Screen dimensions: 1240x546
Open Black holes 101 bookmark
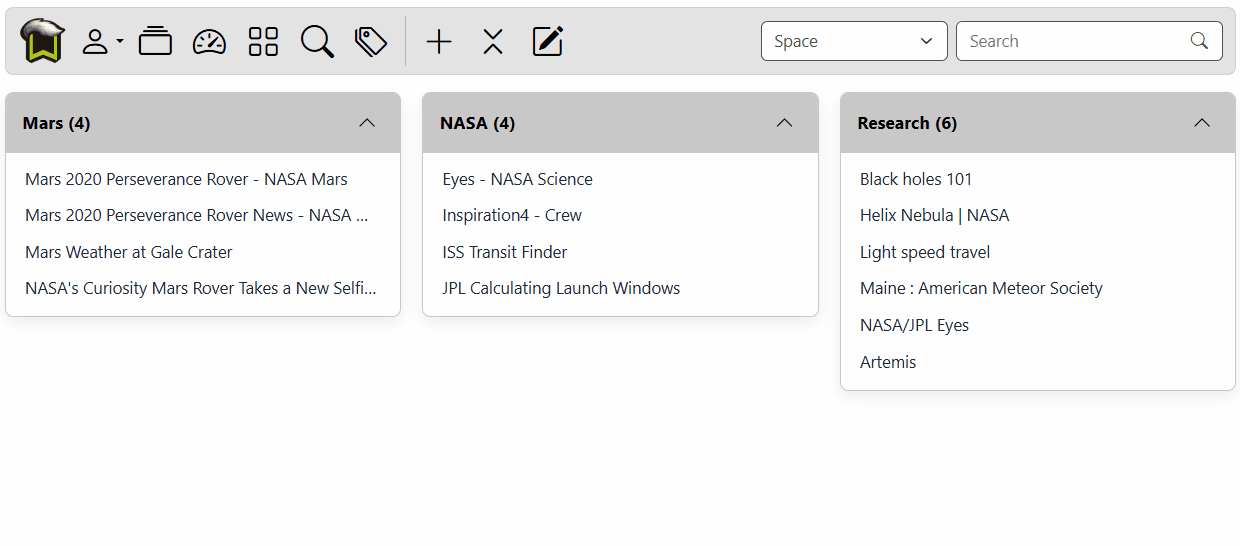(916, 179)
